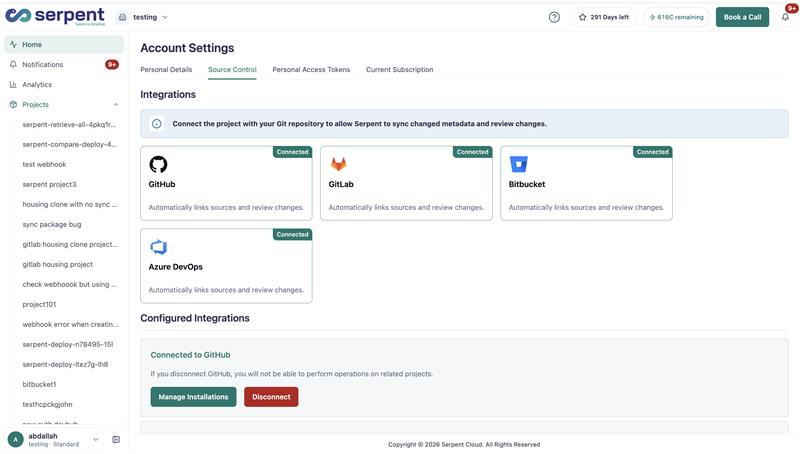Open the help question mark icon
The height and width of the screenshot is (454, 800).
(554, 17)
